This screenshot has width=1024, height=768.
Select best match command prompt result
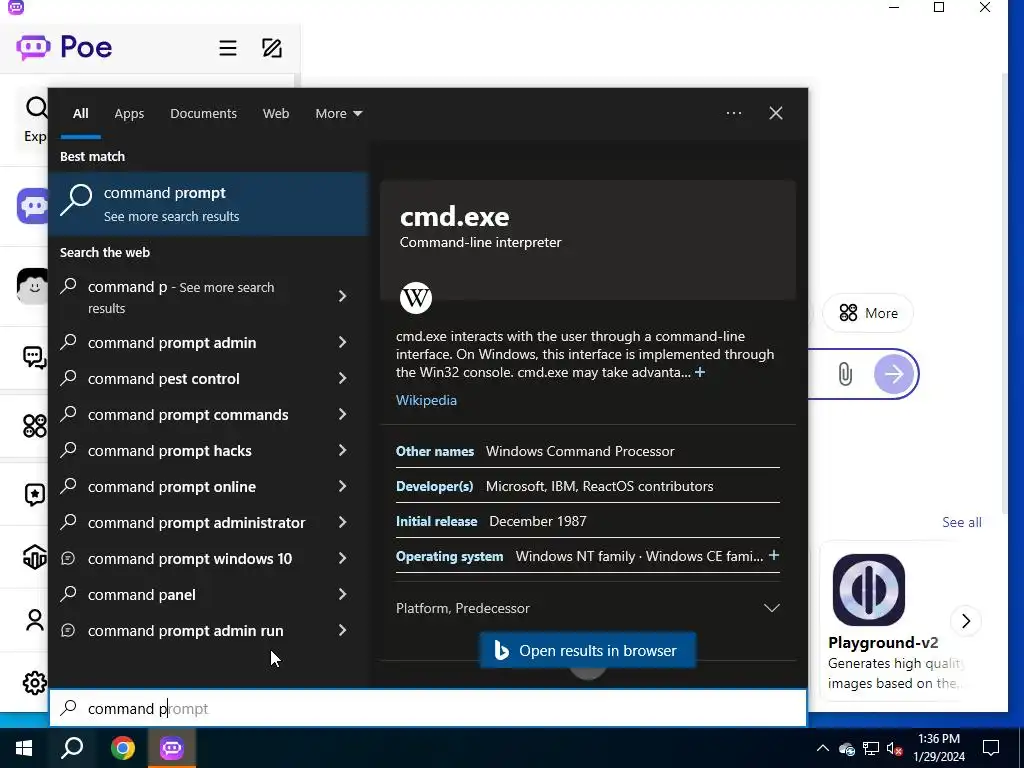tap(209, 204)
